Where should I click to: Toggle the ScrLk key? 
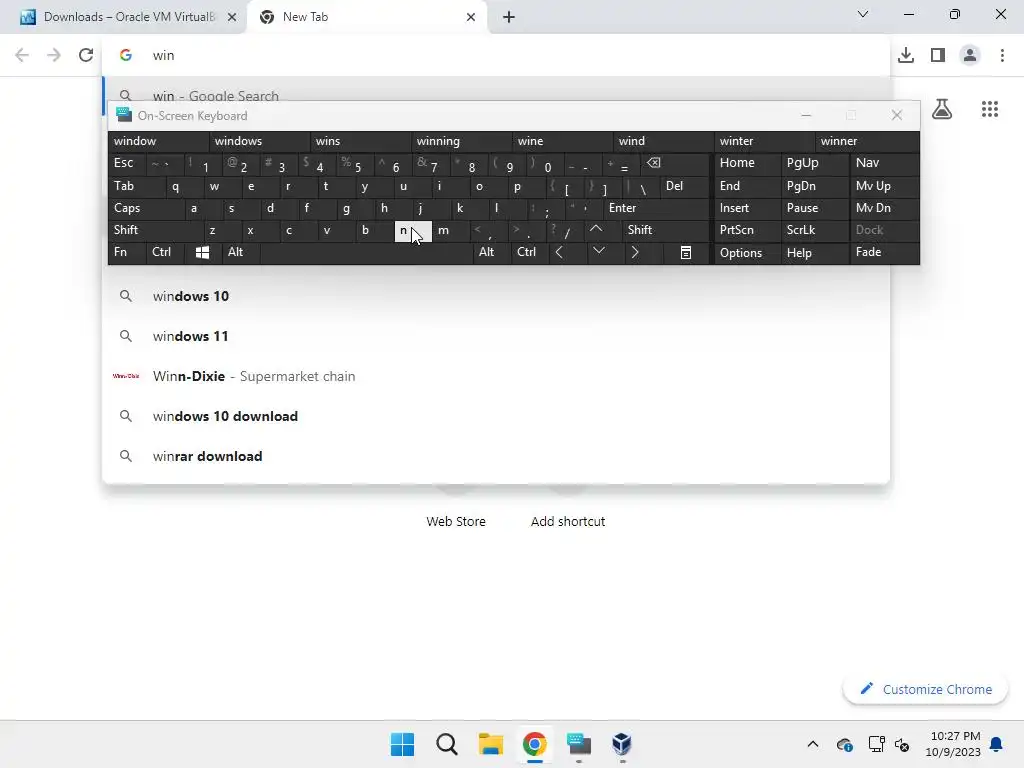[x=814, y=230]
